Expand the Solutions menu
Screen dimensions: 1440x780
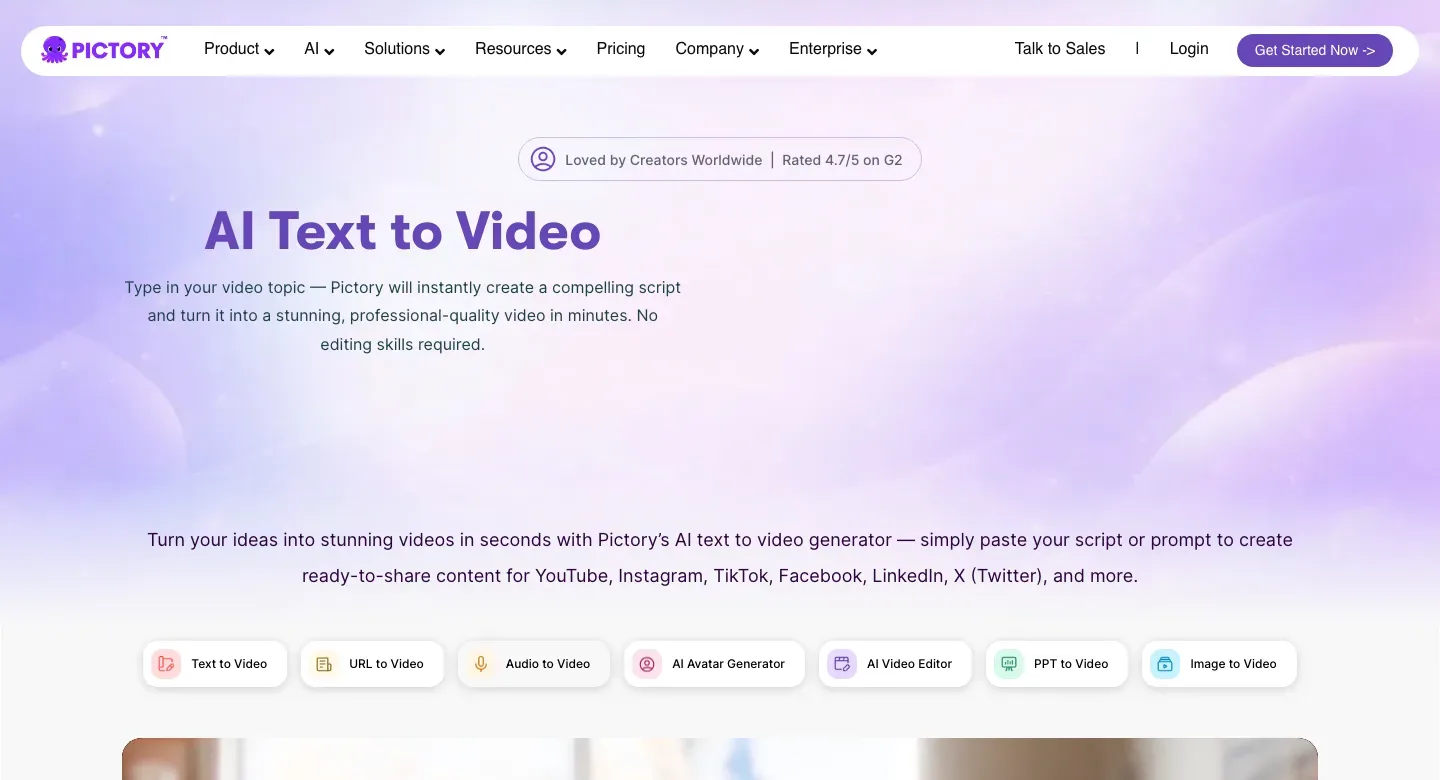tap(404, 49)
